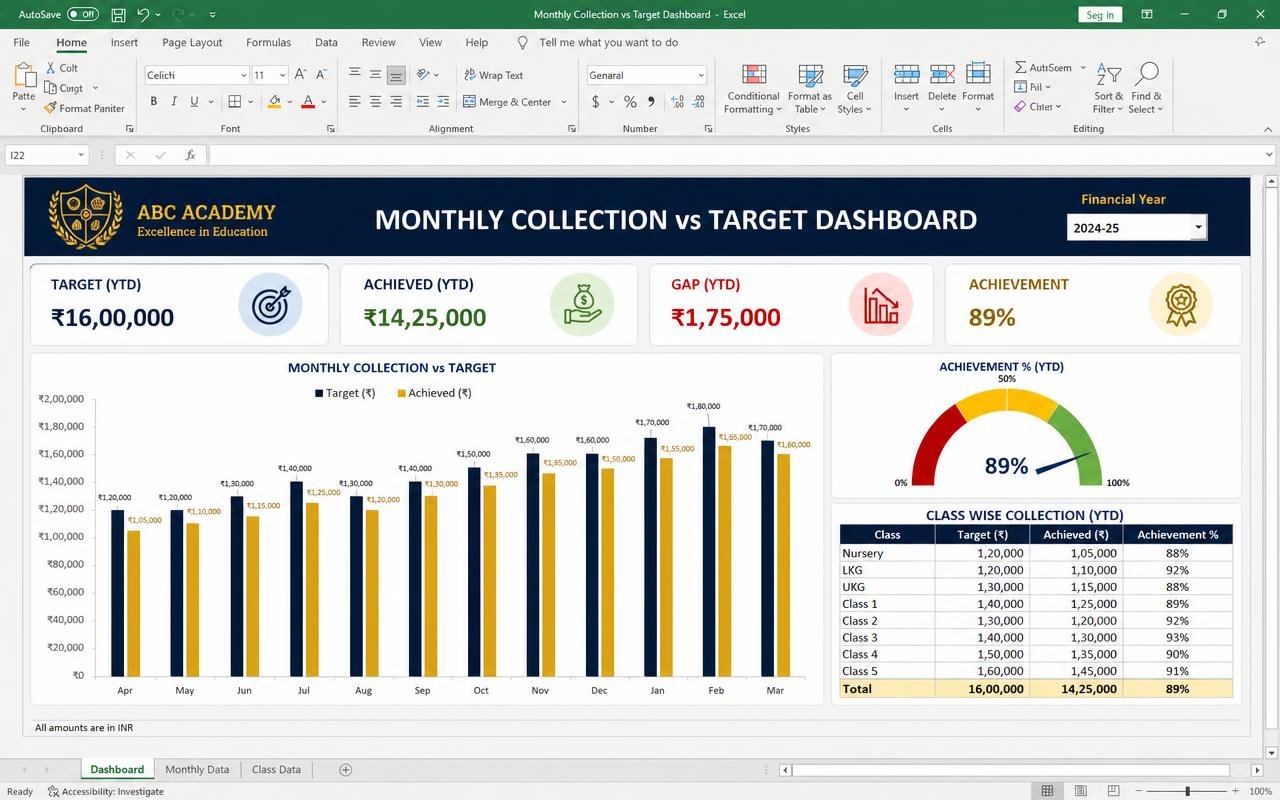
Task: Align text to the right
Action: [396, 102]
